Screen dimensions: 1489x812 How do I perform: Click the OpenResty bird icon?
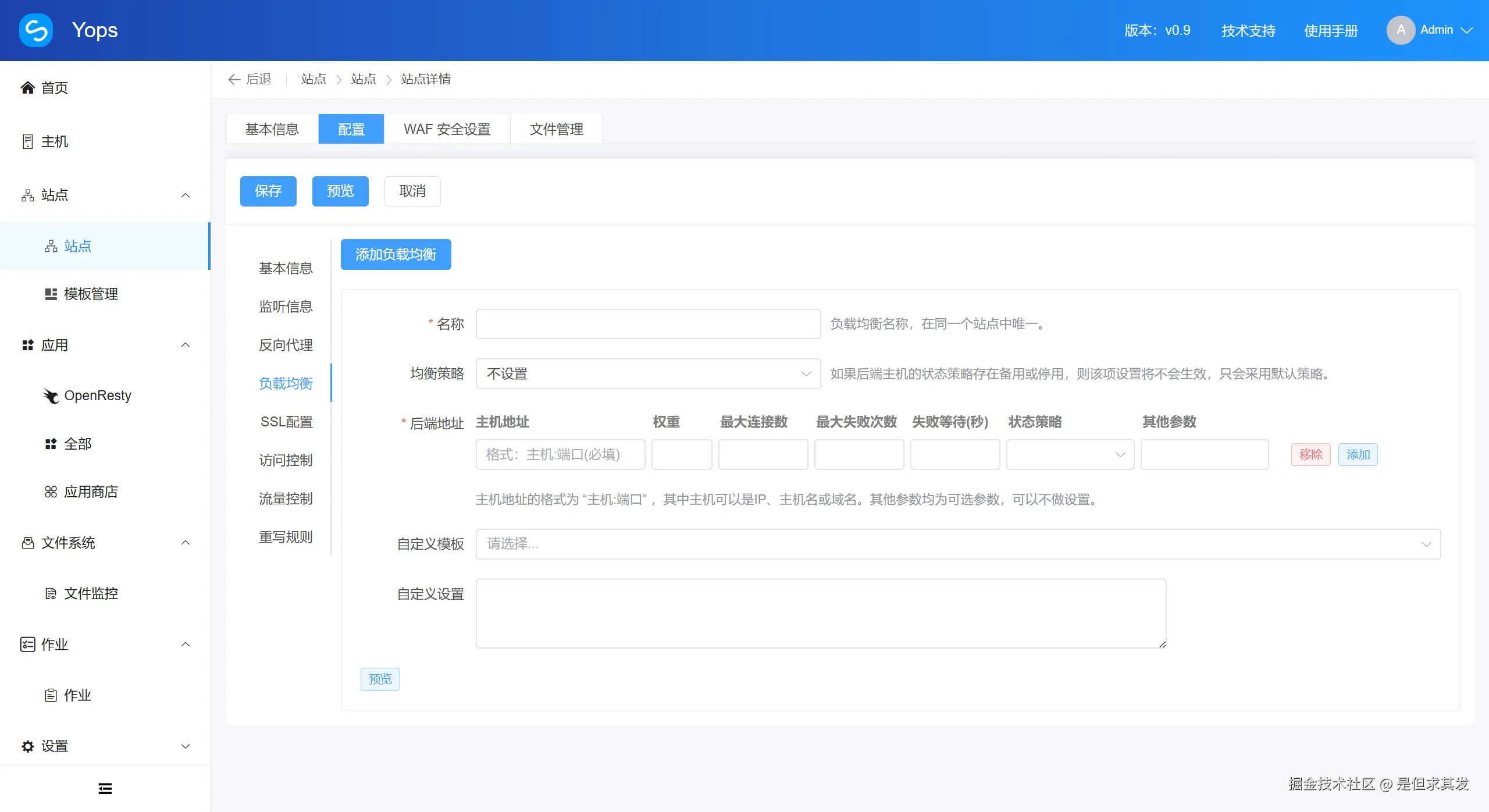[51, 396]
